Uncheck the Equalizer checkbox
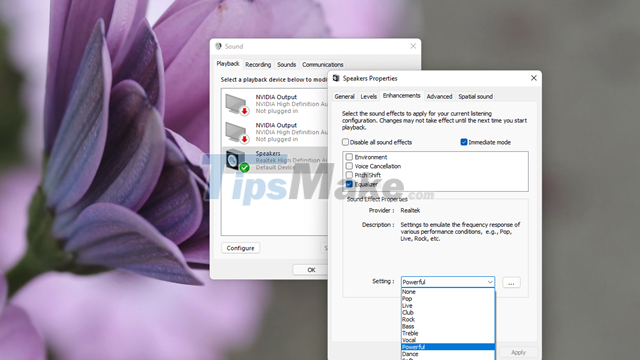This screenshot has height=360, width=640. pyautogui.click(x=349, y=184)
